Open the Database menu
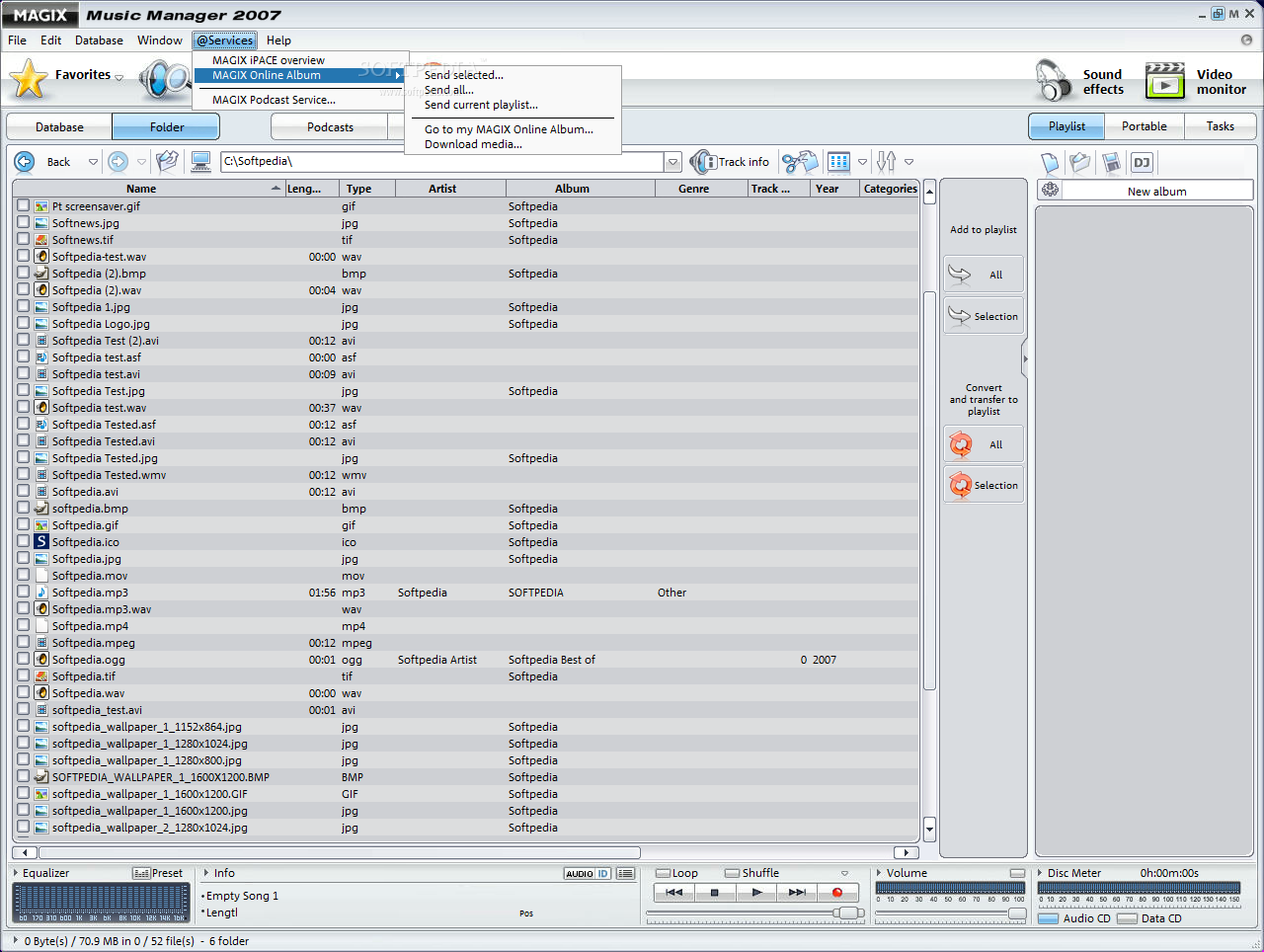The width and height of the screenshot is (1264, 952). [99, 40]
